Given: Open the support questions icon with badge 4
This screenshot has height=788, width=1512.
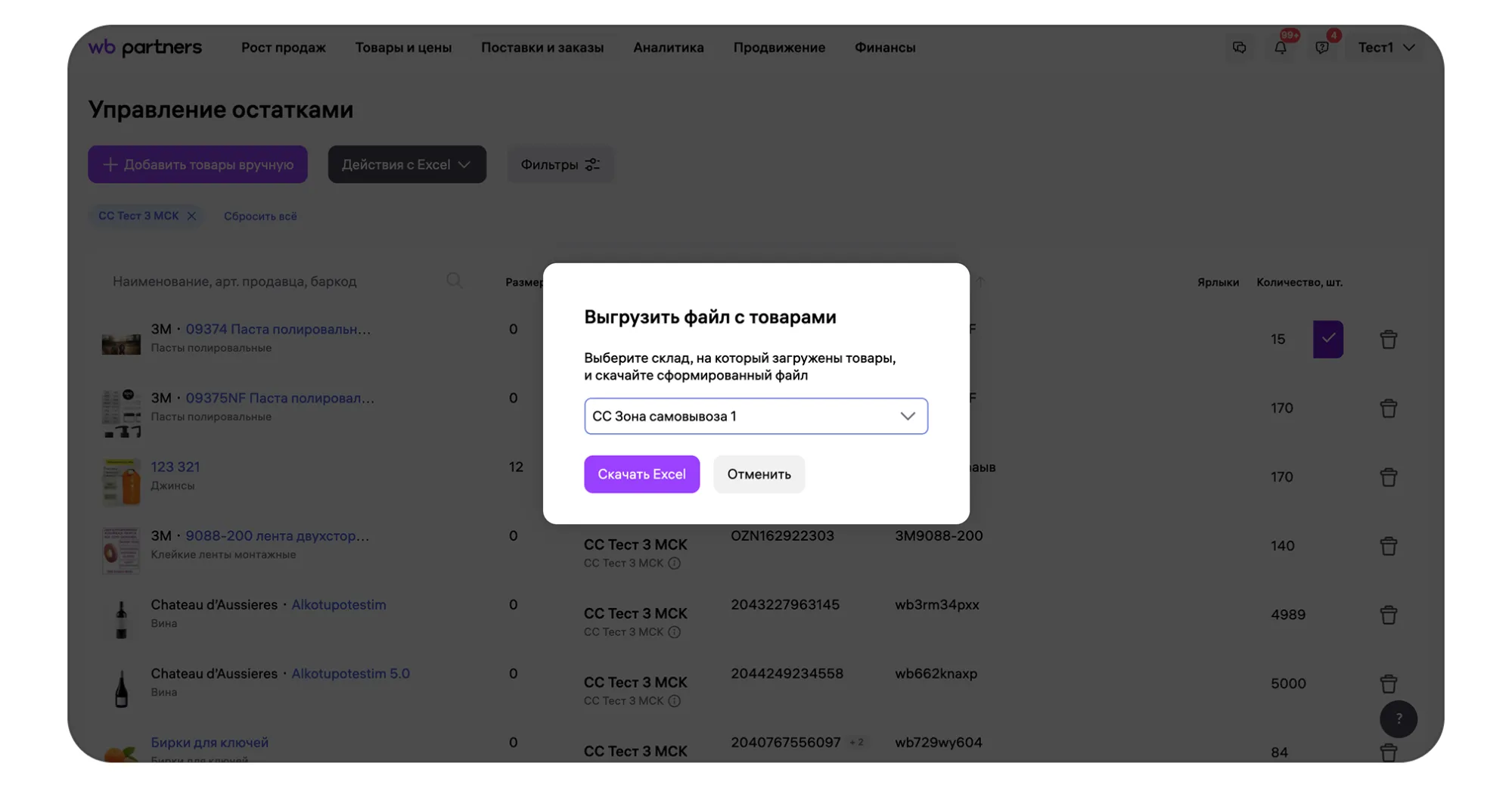Looking at the screenshot, I should [x=1322, y=48].
